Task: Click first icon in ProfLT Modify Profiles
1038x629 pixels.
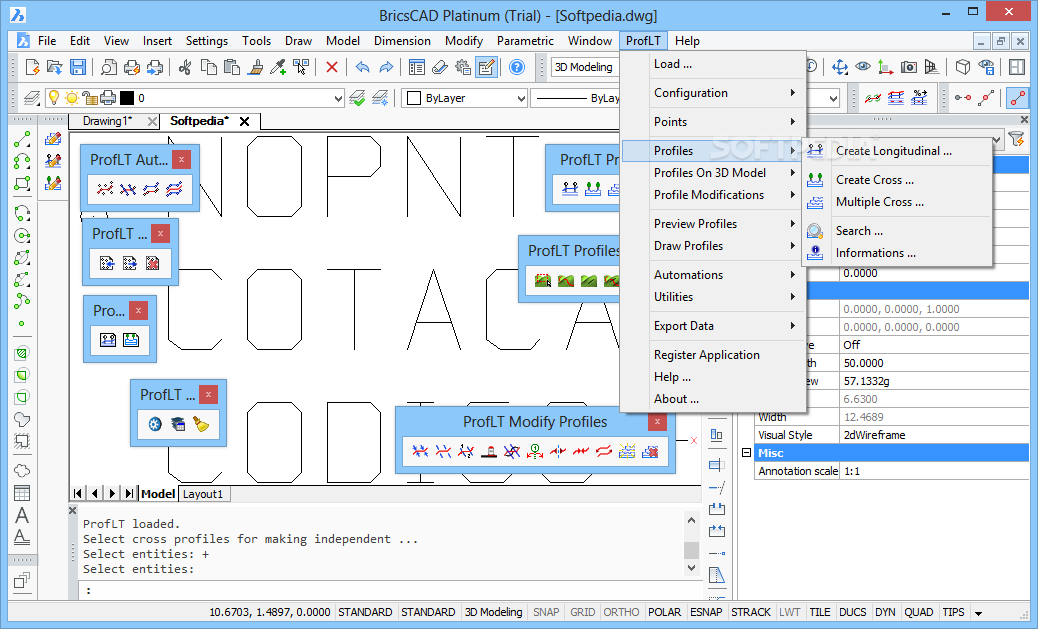Action: (x=420, y=452)
